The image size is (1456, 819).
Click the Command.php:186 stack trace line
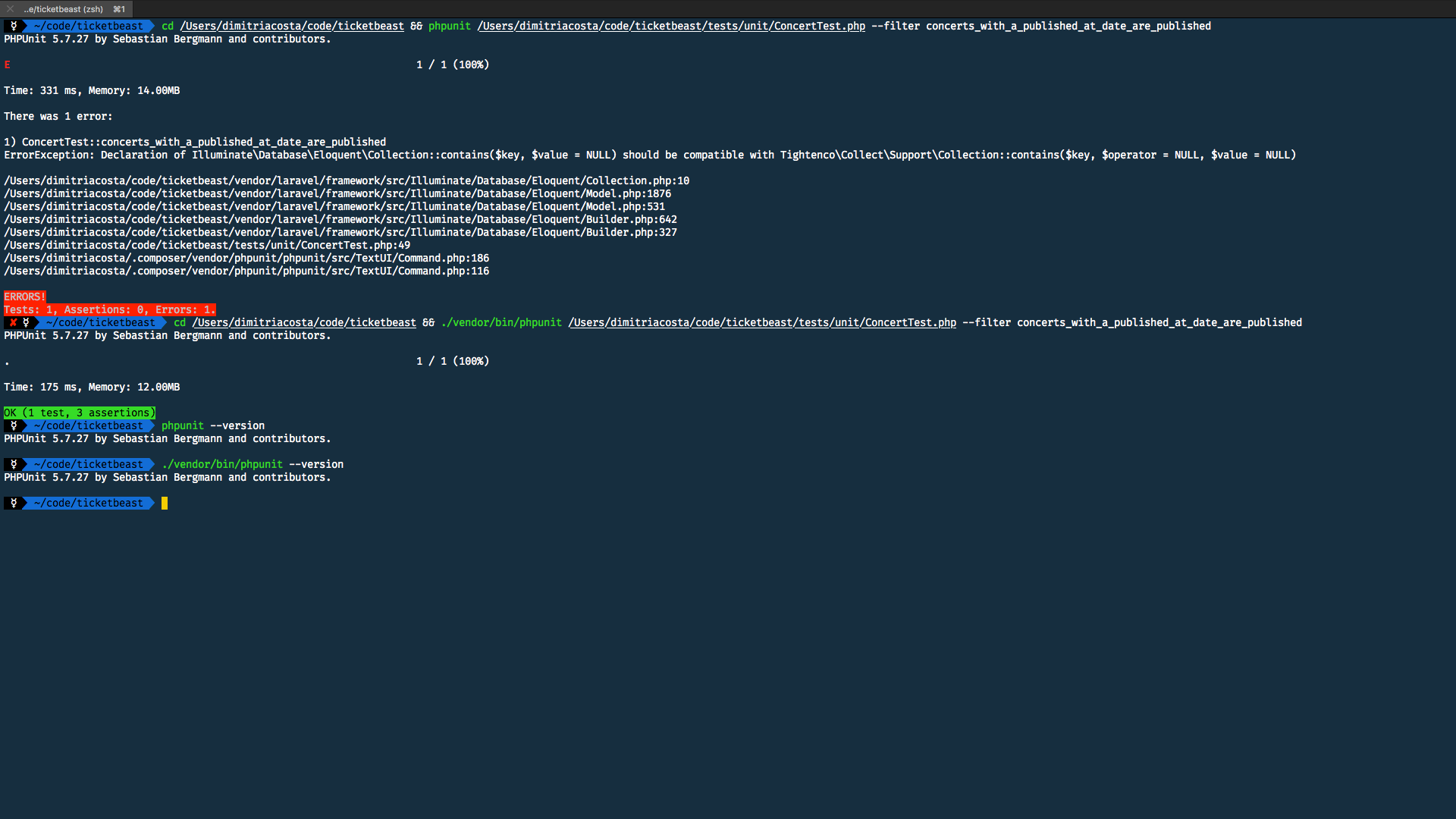click(x=246, y=258)
